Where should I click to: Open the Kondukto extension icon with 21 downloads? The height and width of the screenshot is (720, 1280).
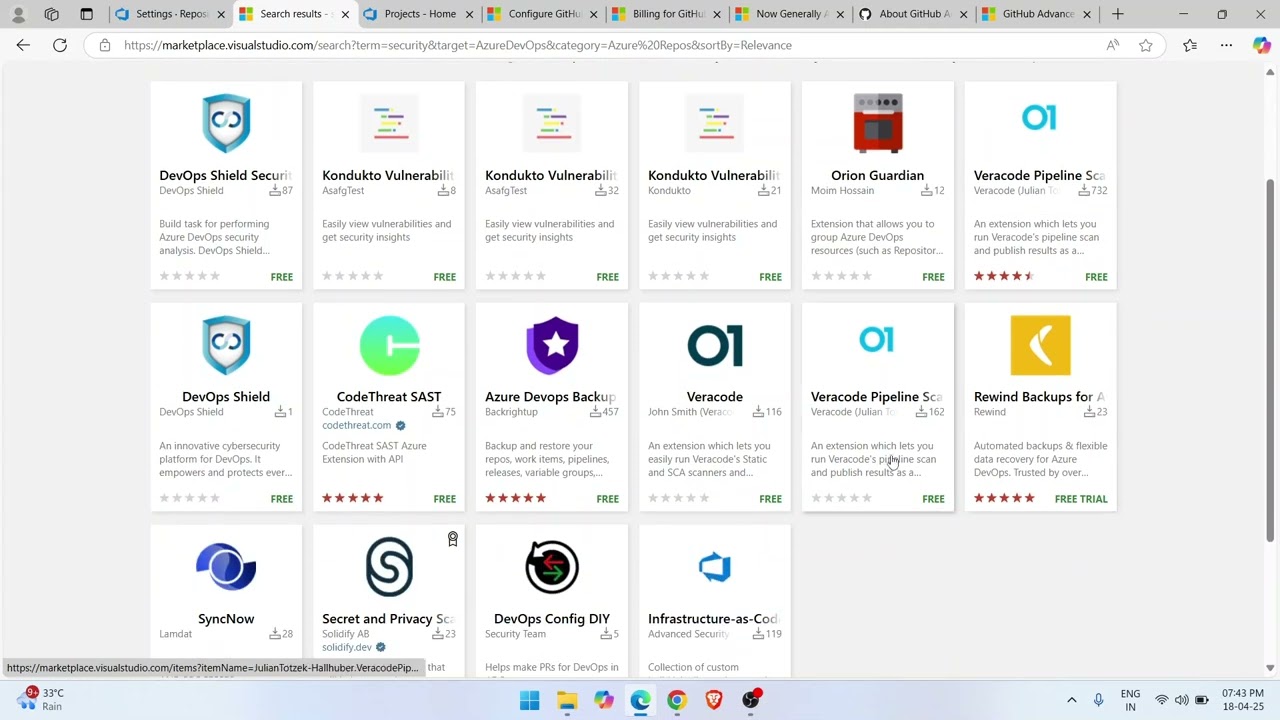tap(715, 123)
